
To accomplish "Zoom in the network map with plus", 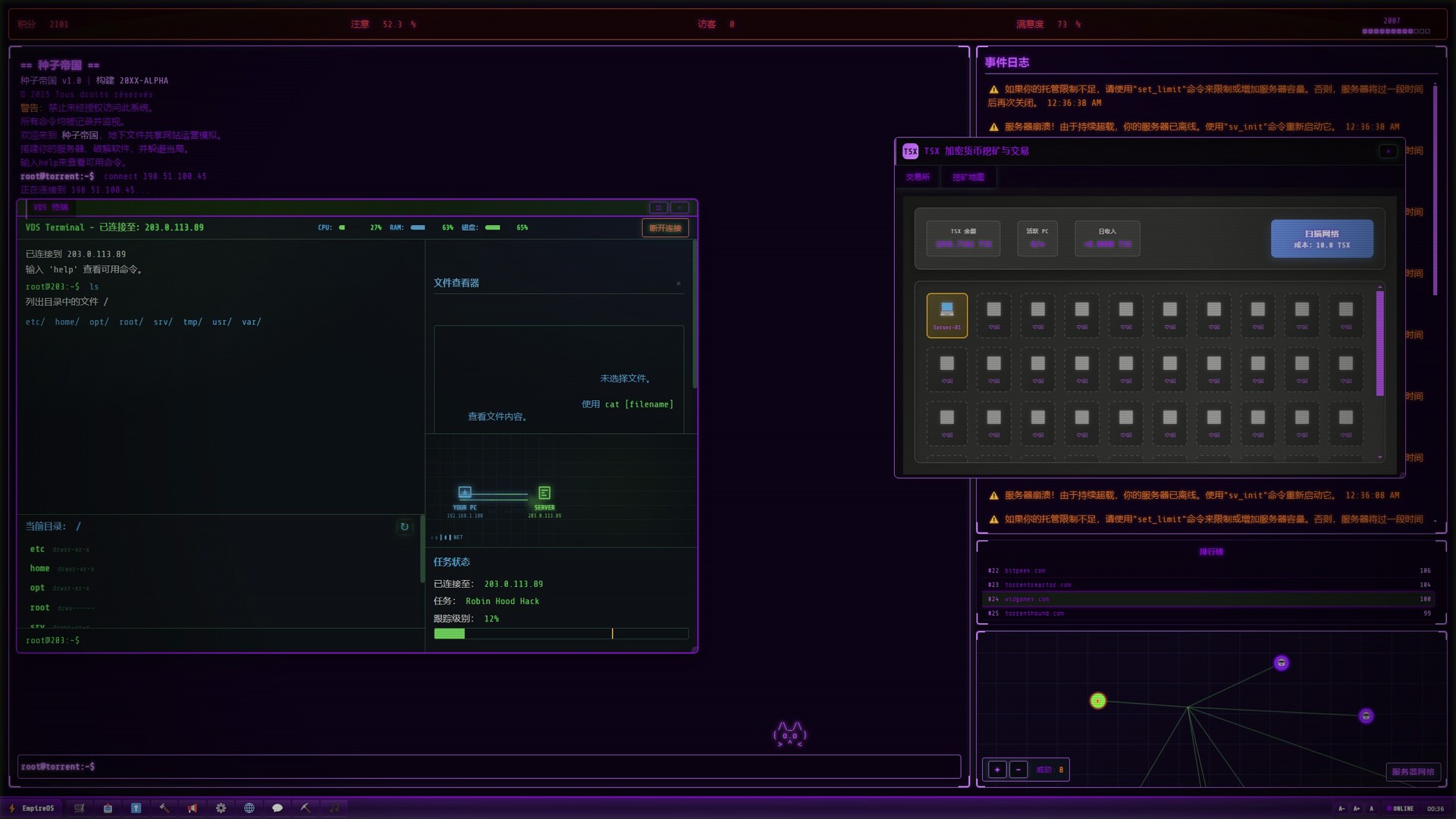I will [x=997, y=770].
